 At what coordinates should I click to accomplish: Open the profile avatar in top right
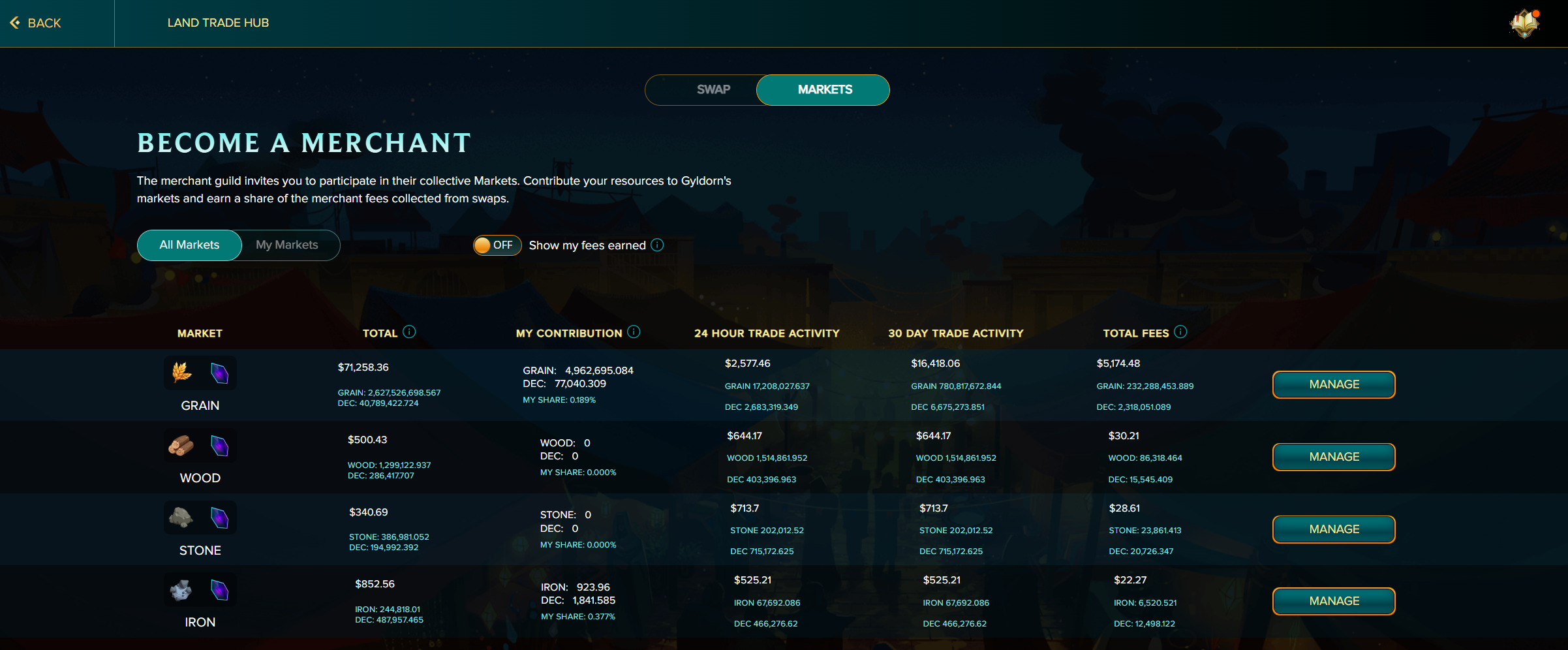[x=1525, y=23]
